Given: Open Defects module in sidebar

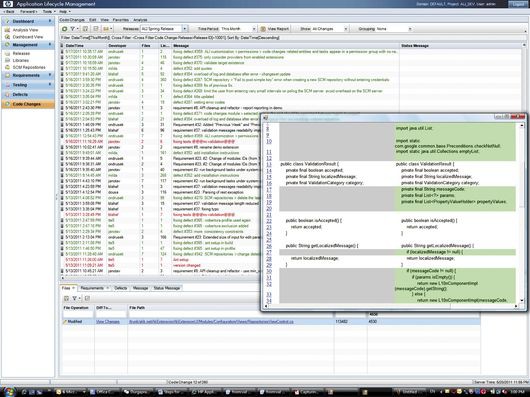Looking at the screenshot, I should [x=28, y=94].
